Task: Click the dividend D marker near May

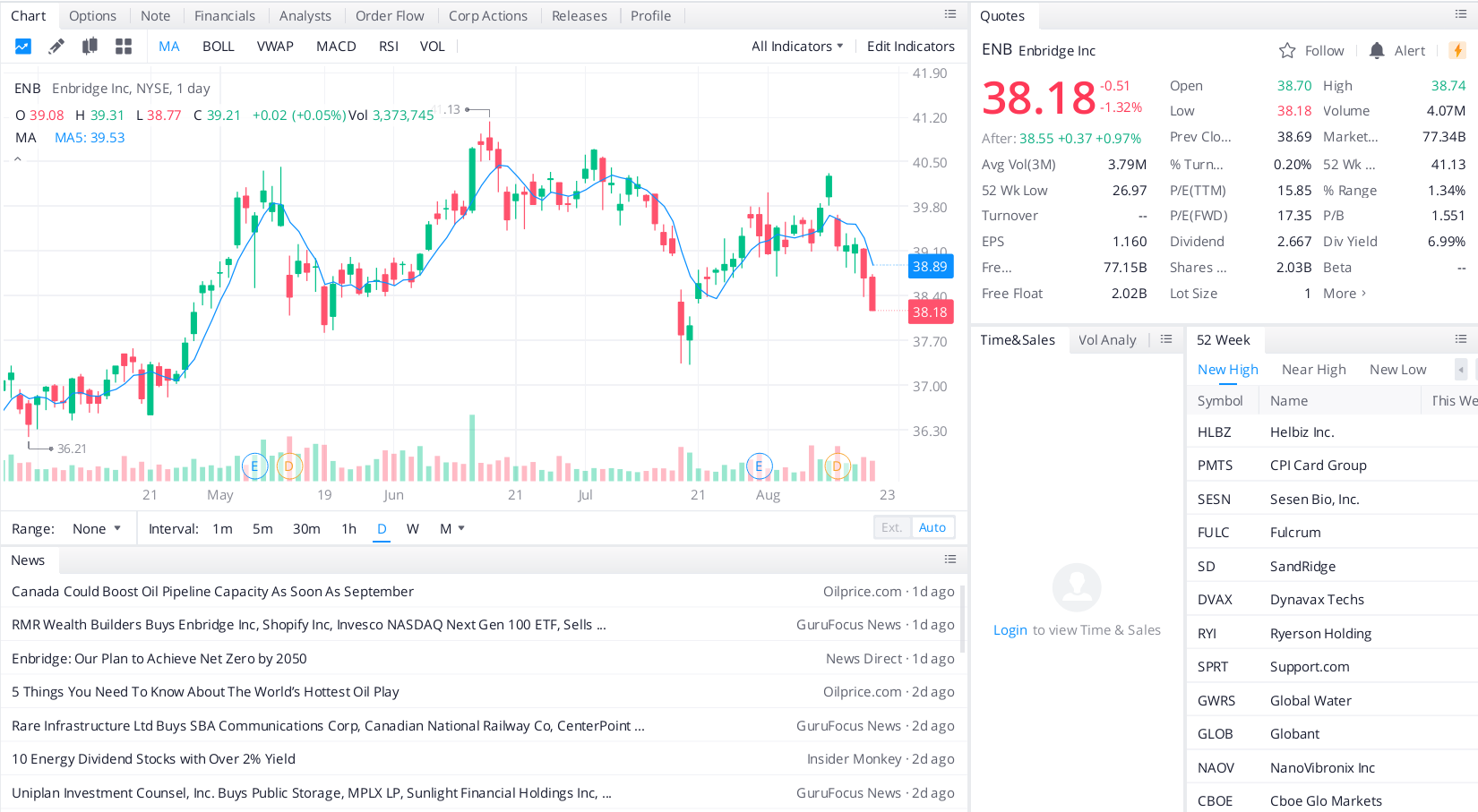Action: tap(288, 466)
